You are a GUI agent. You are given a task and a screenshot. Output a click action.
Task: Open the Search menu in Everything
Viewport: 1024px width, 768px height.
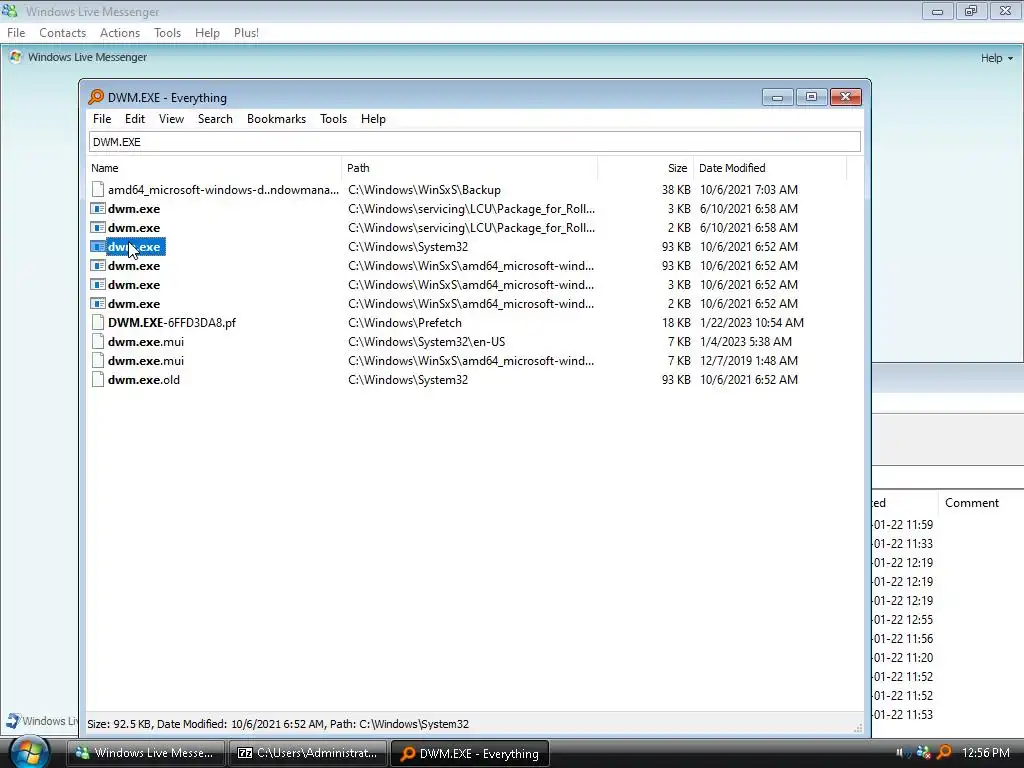[x=215, y=119]
